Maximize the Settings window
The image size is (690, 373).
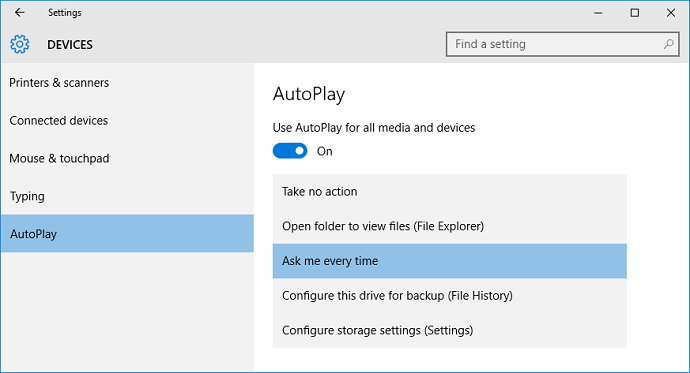coord(635,13)
